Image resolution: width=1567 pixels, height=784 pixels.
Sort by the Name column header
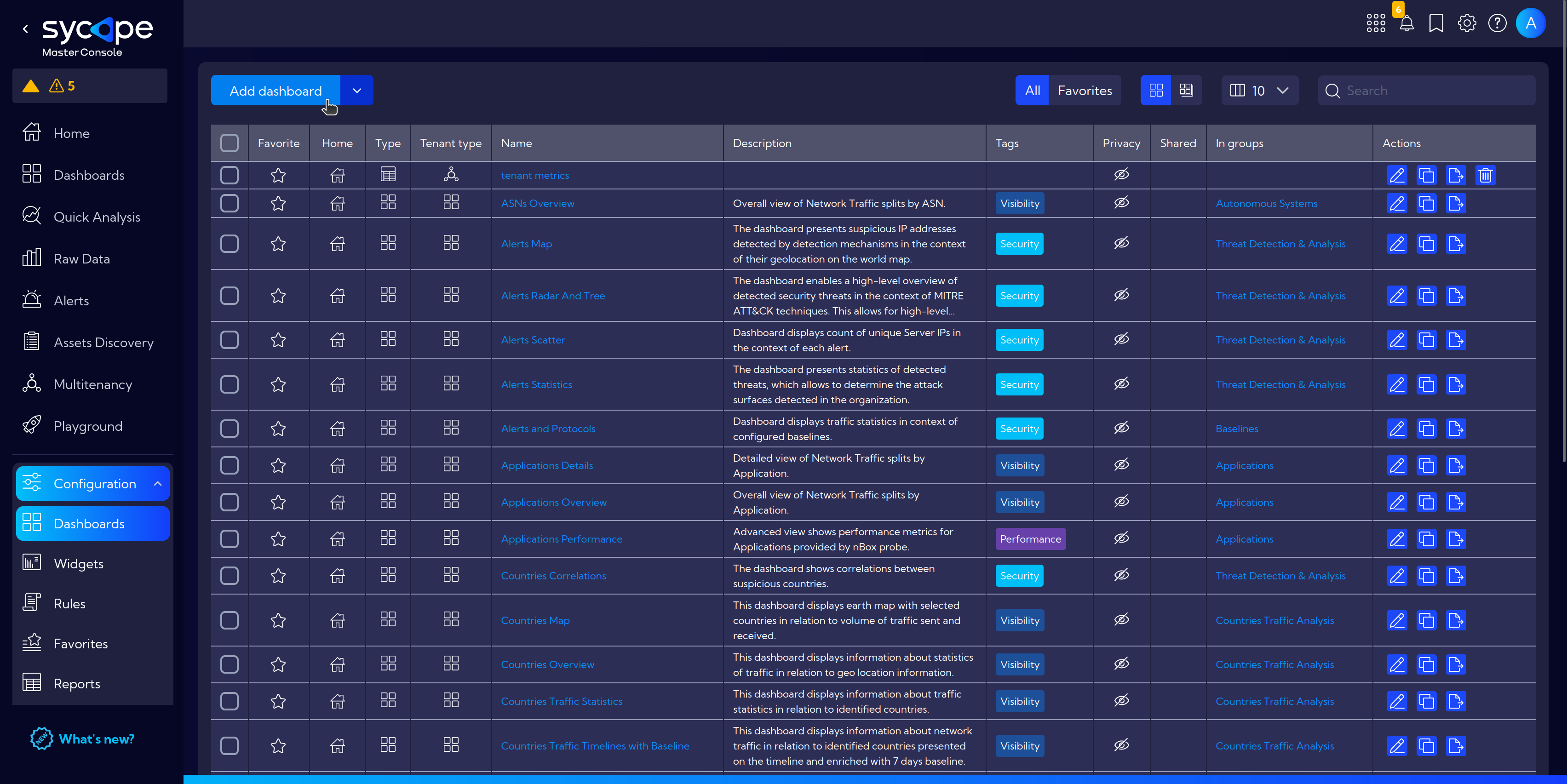(516, 143)
